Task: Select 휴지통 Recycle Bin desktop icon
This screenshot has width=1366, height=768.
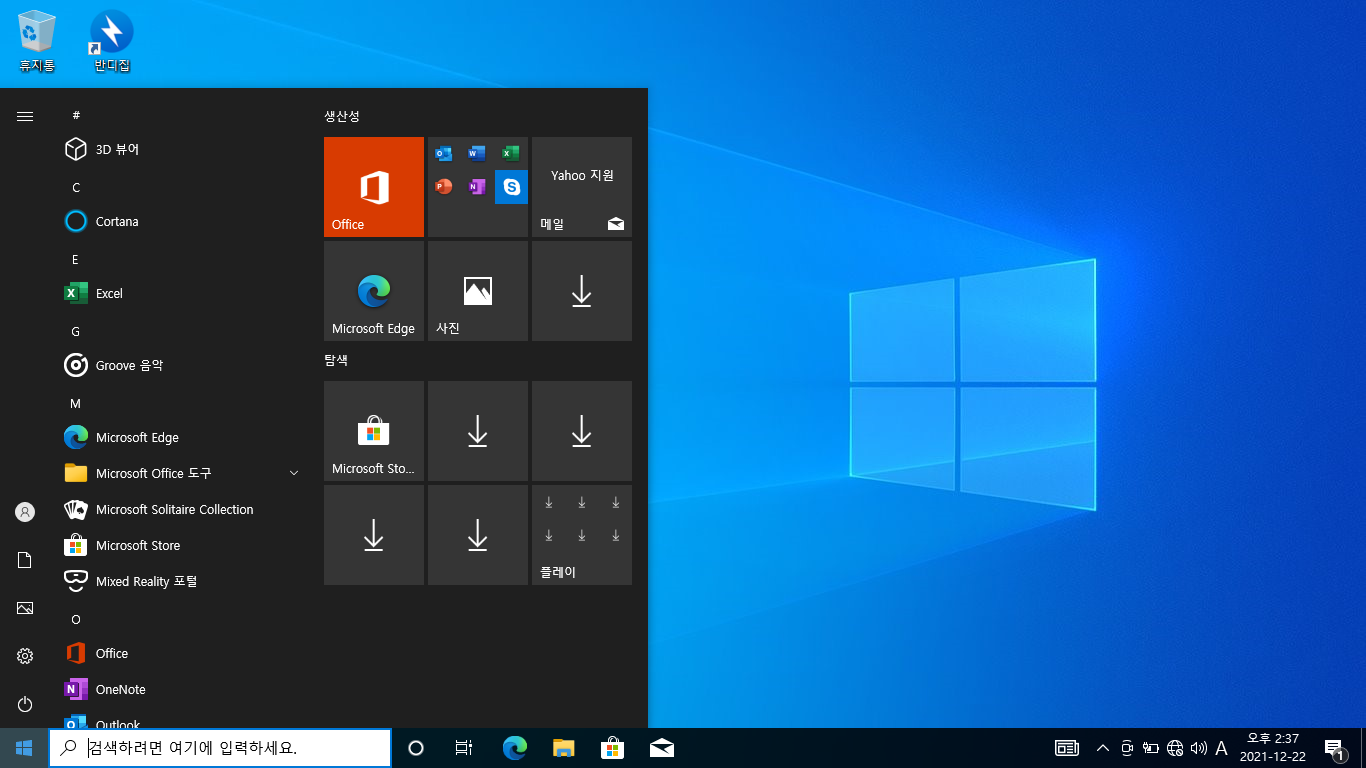Action: (37, 42)
